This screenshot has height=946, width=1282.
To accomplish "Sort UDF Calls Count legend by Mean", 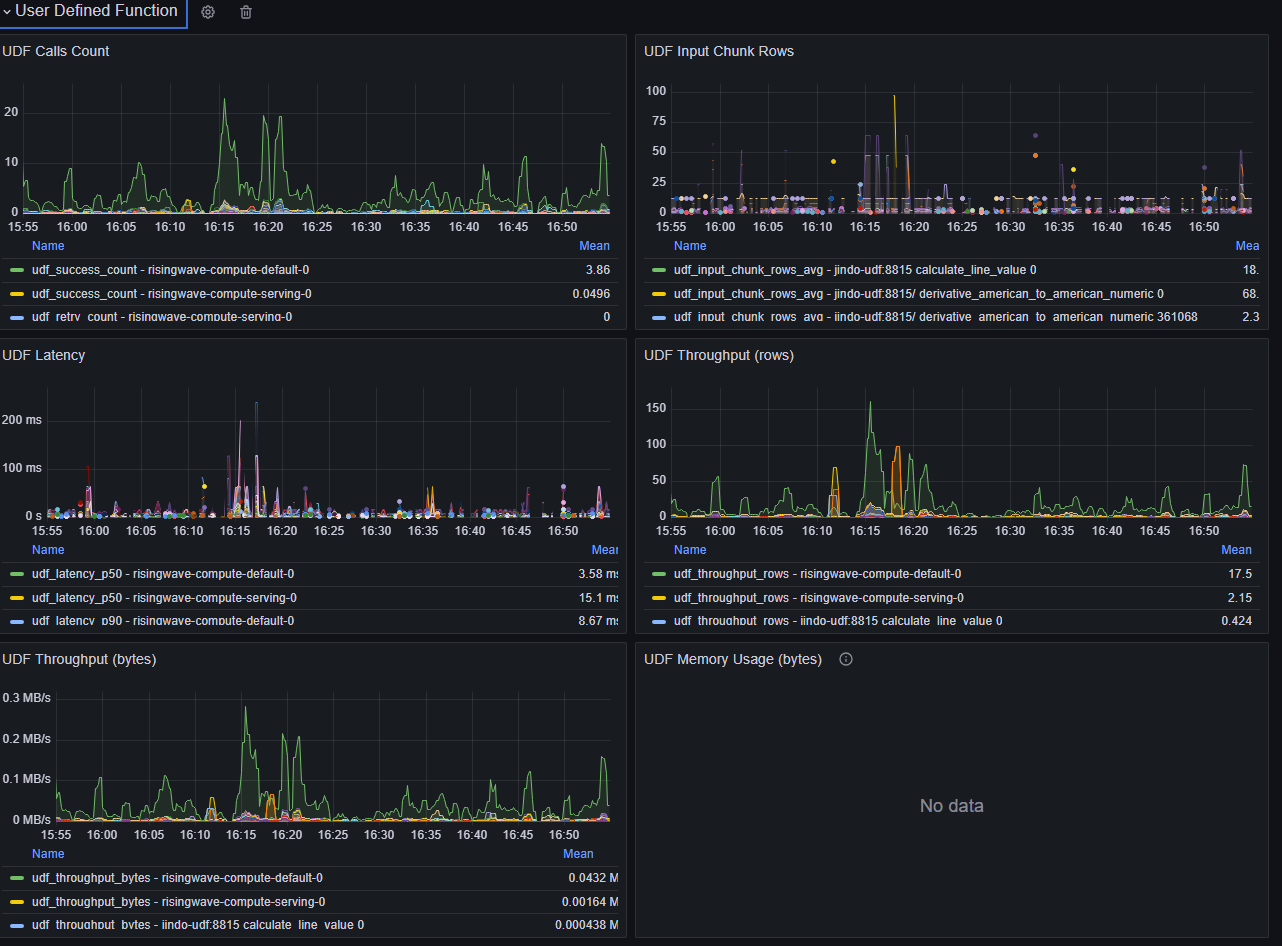I will click(594, 246).
